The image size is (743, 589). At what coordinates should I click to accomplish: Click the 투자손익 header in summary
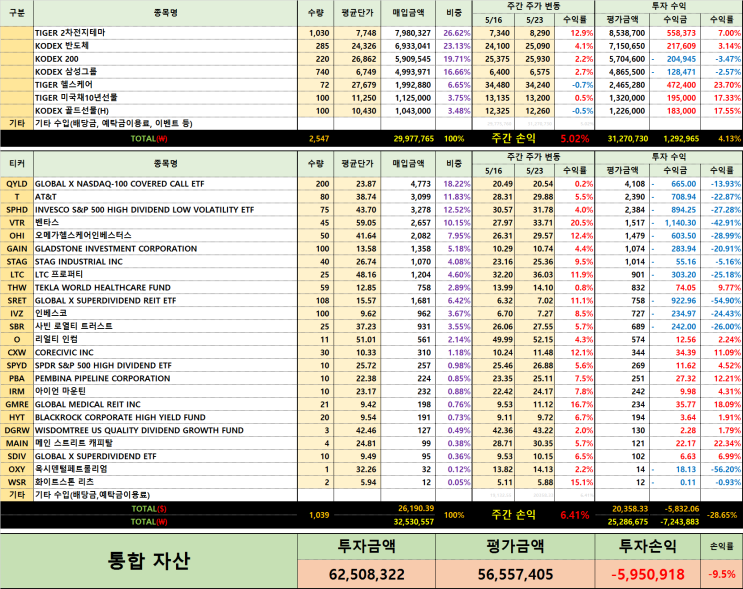pyautogui.click(x=648, y=546)
